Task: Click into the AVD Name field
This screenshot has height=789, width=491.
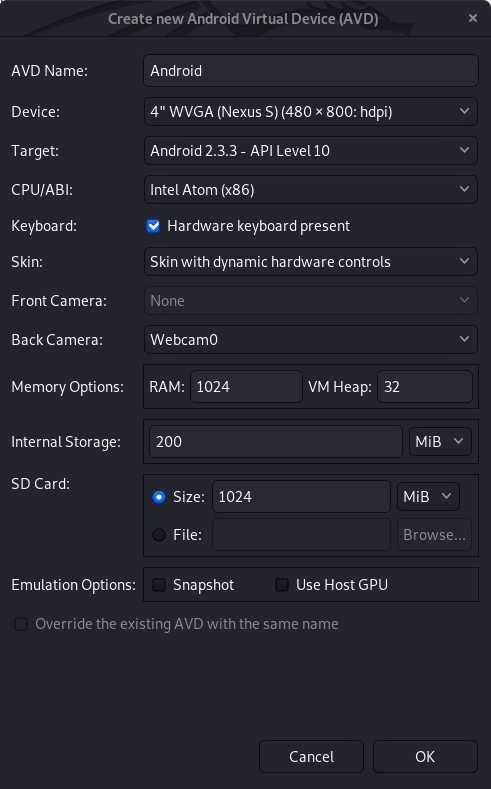Action: [310, 70]
